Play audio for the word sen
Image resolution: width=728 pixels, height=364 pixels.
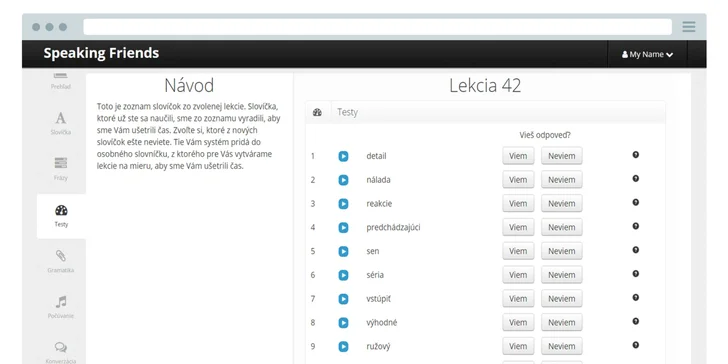click(x=343, y=251)
